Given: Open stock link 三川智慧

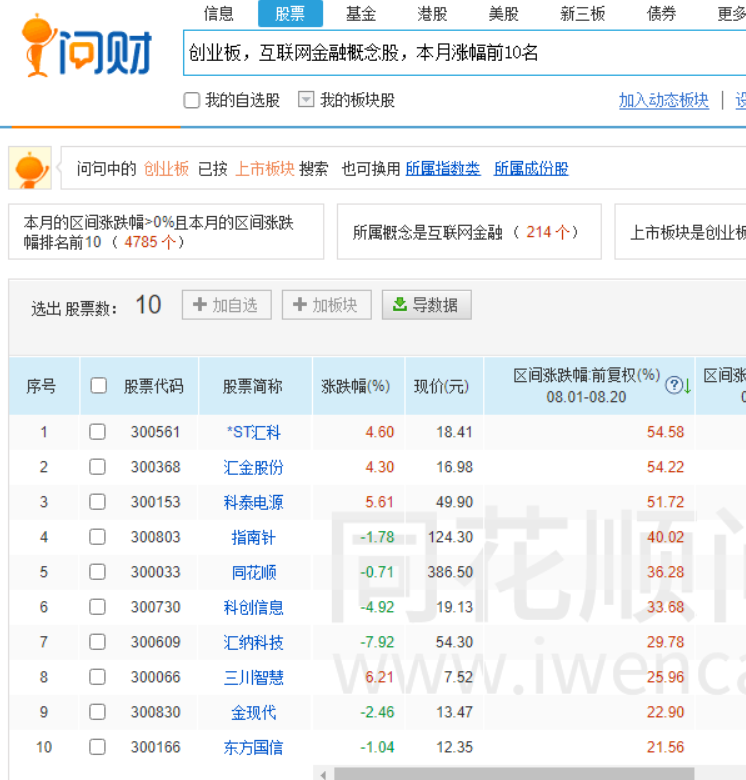Looking at the screenshot, I should point(254,677).
